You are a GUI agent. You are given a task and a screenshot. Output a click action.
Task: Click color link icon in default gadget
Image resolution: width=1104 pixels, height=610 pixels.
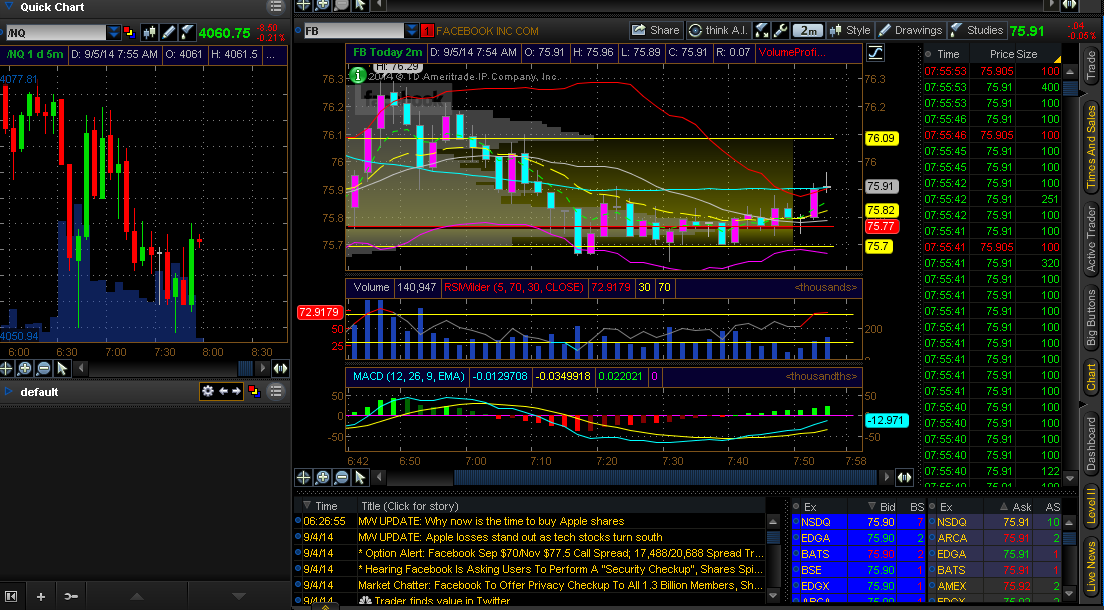coord(254,392)
